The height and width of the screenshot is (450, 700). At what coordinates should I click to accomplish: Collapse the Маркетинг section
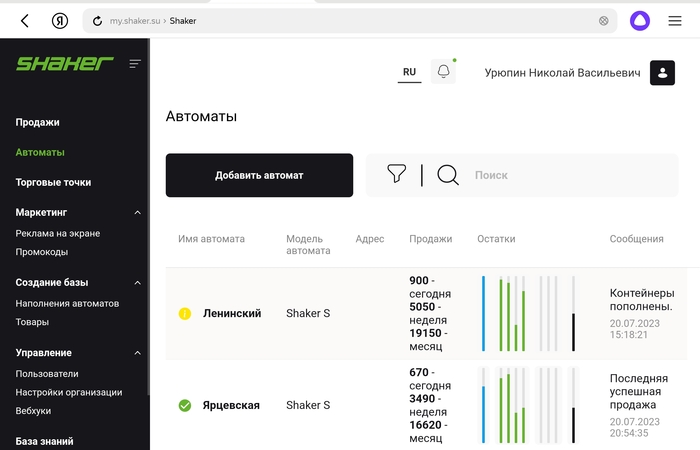click(x=138, y=213)
